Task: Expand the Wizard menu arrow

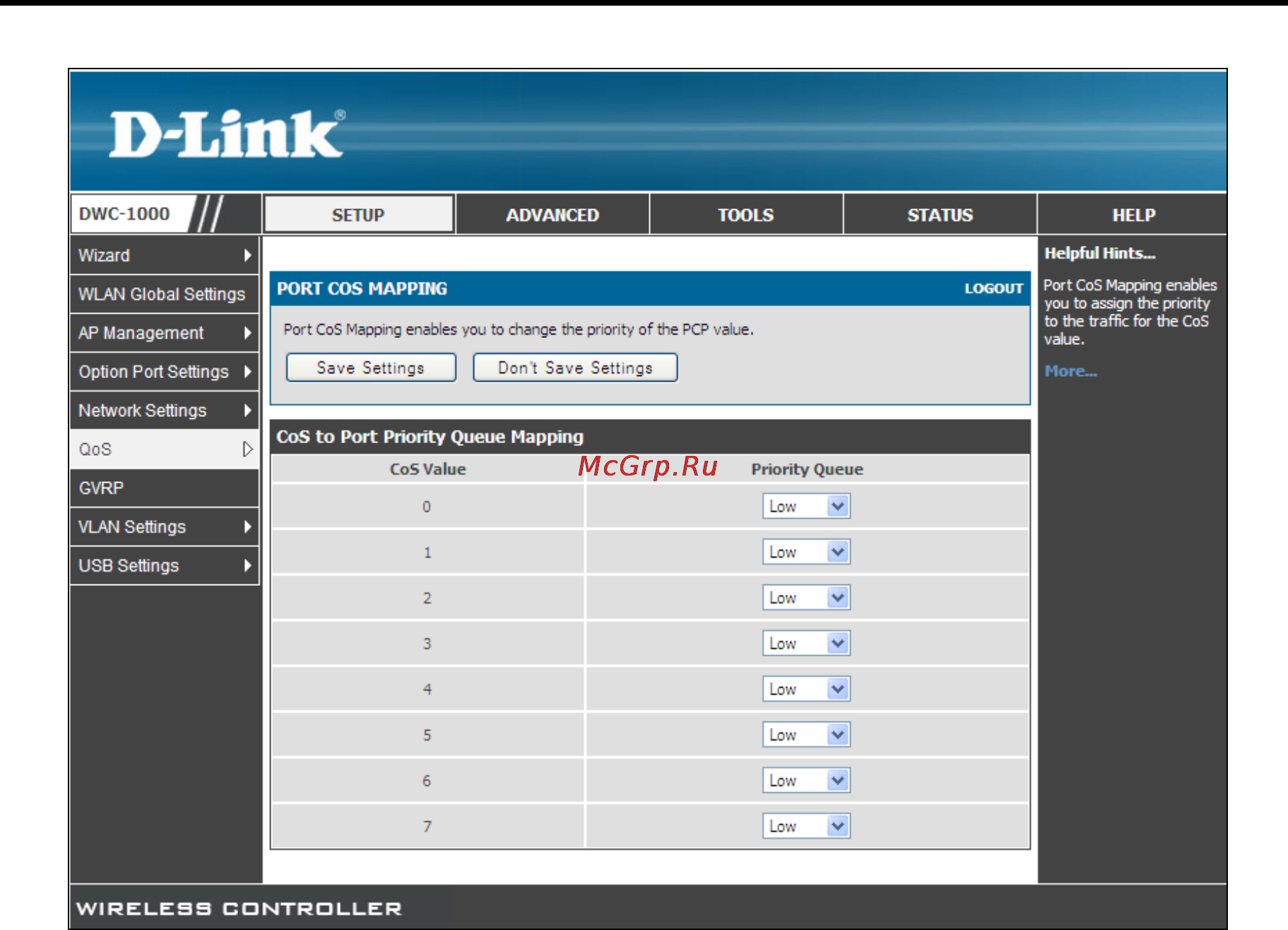Action: (x=247, y=255)
